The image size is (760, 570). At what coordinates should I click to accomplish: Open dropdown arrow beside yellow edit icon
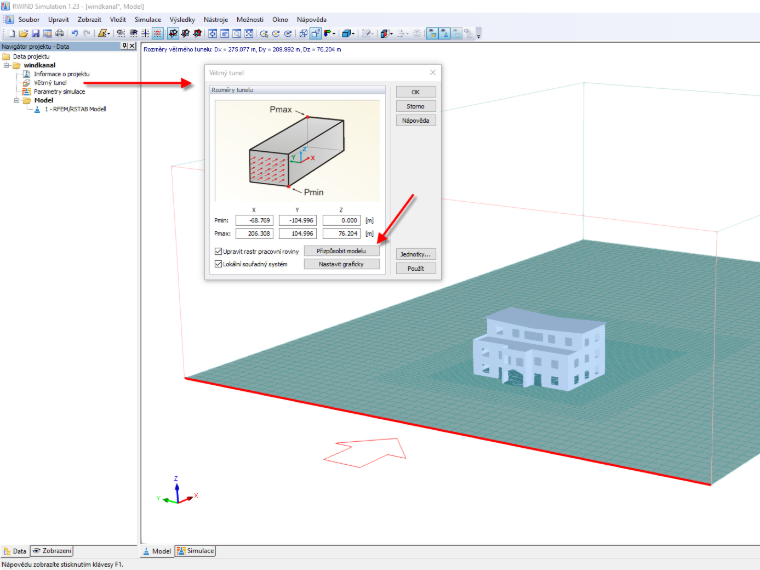tap(109, 33)
